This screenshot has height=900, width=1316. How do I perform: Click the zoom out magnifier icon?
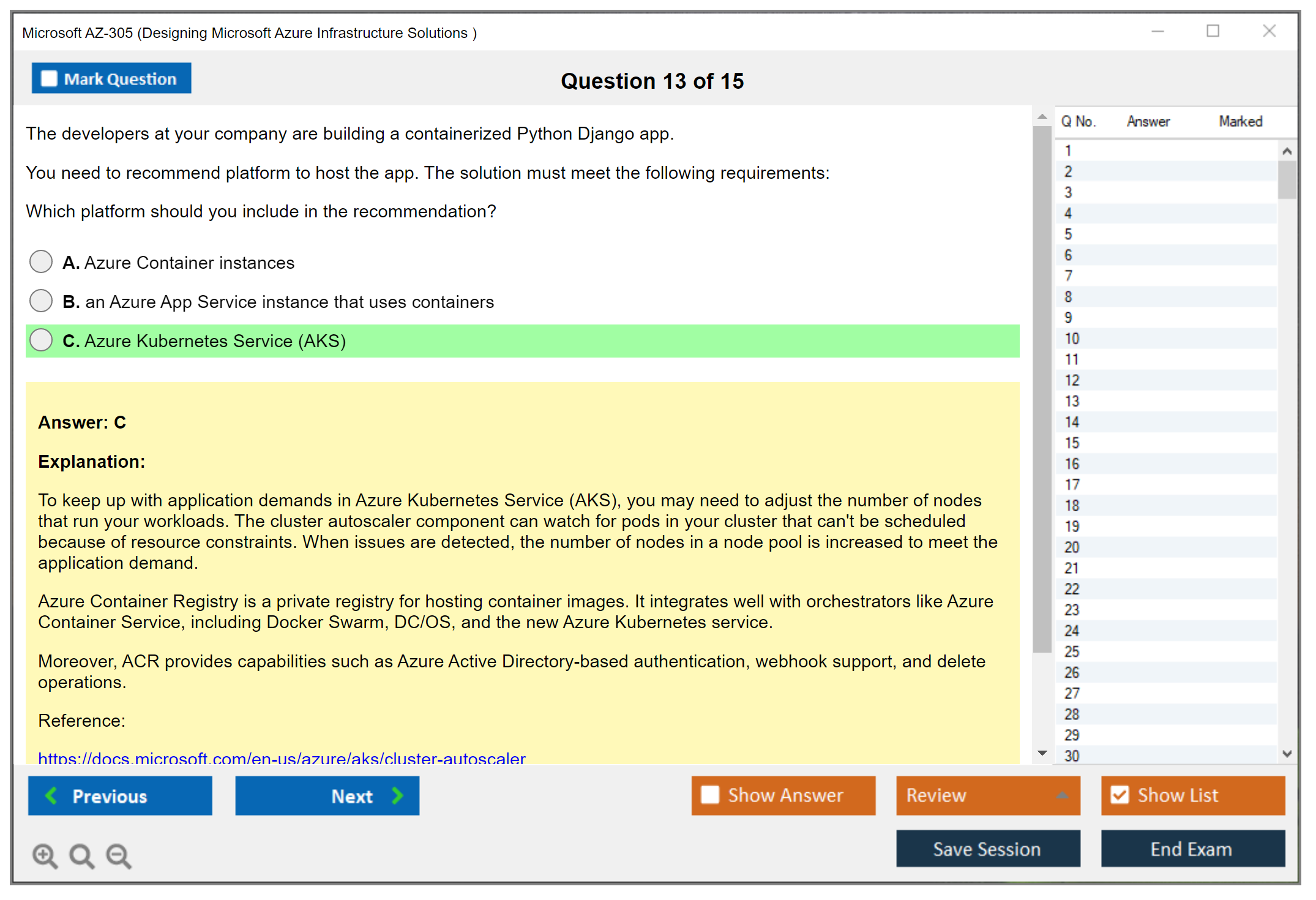click(x=119, y=855)
